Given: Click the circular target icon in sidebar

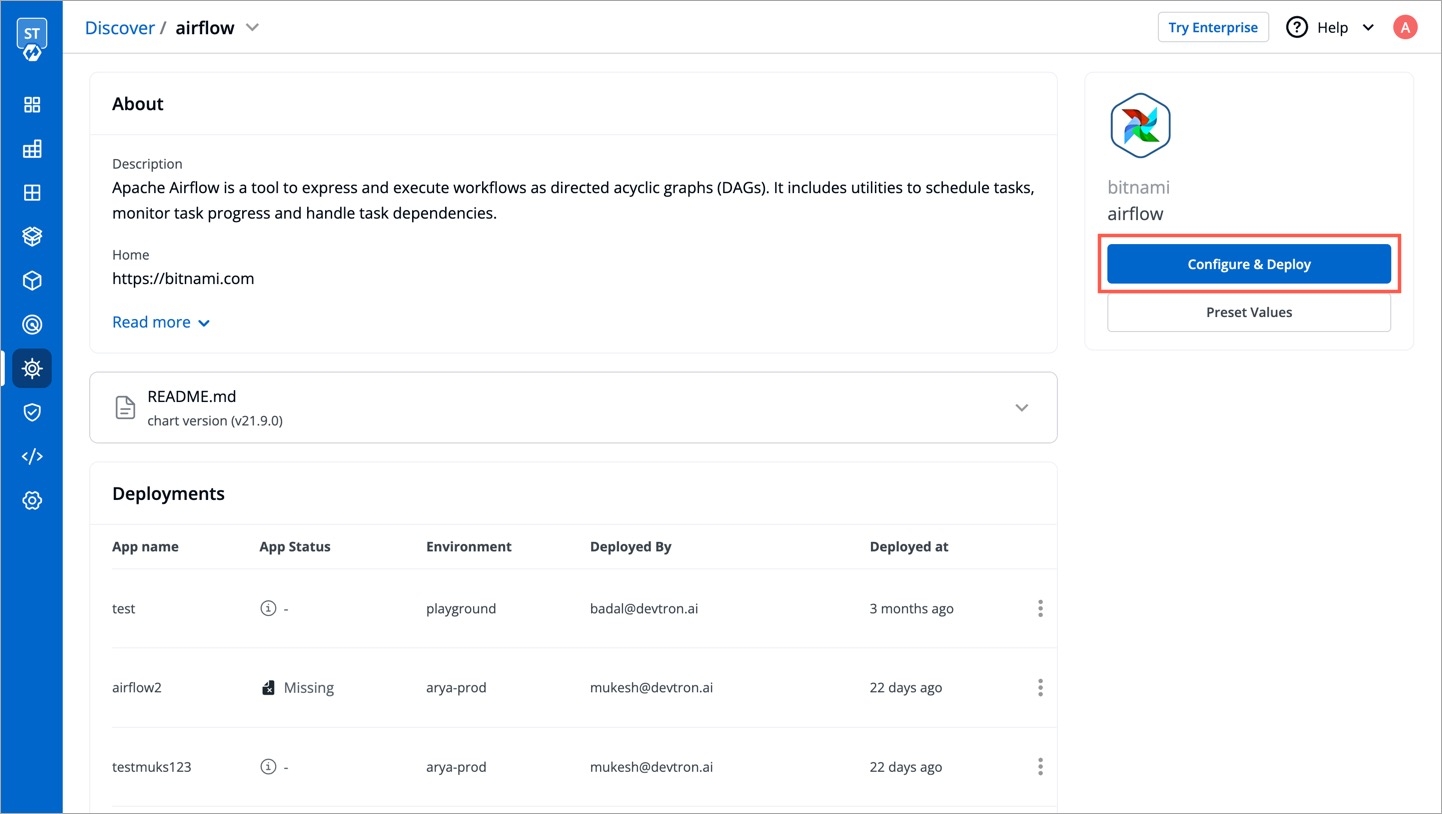Looking at the screenshot, I should click(32, 325).
